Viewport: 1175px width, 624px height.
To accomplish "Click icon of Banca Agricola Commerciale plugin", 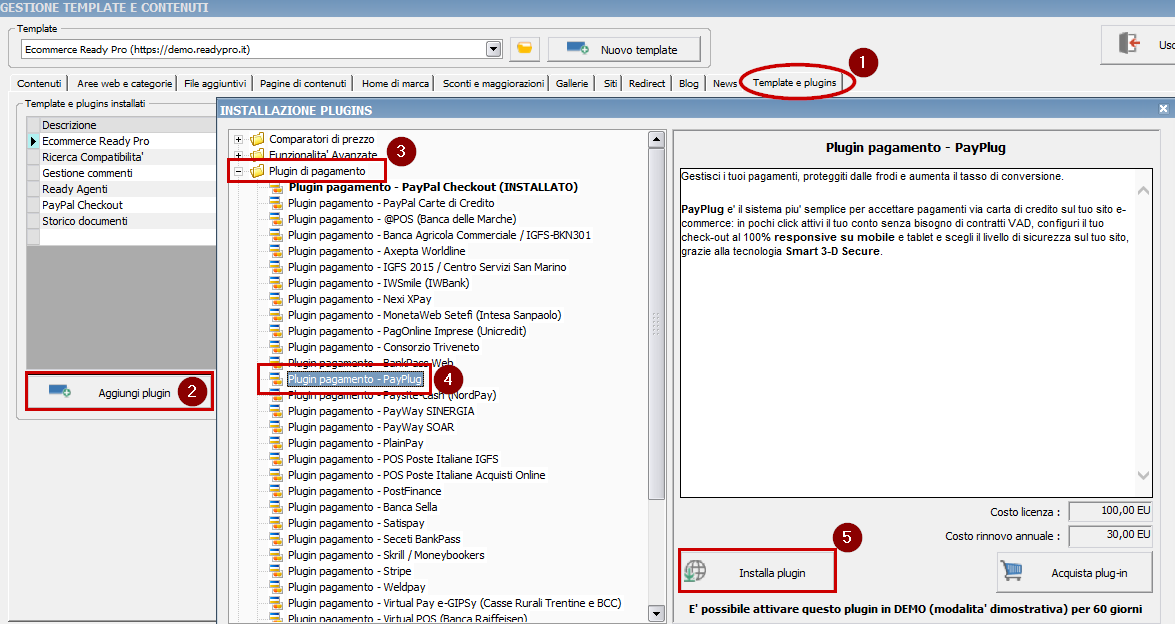I will tap(276, 235).
